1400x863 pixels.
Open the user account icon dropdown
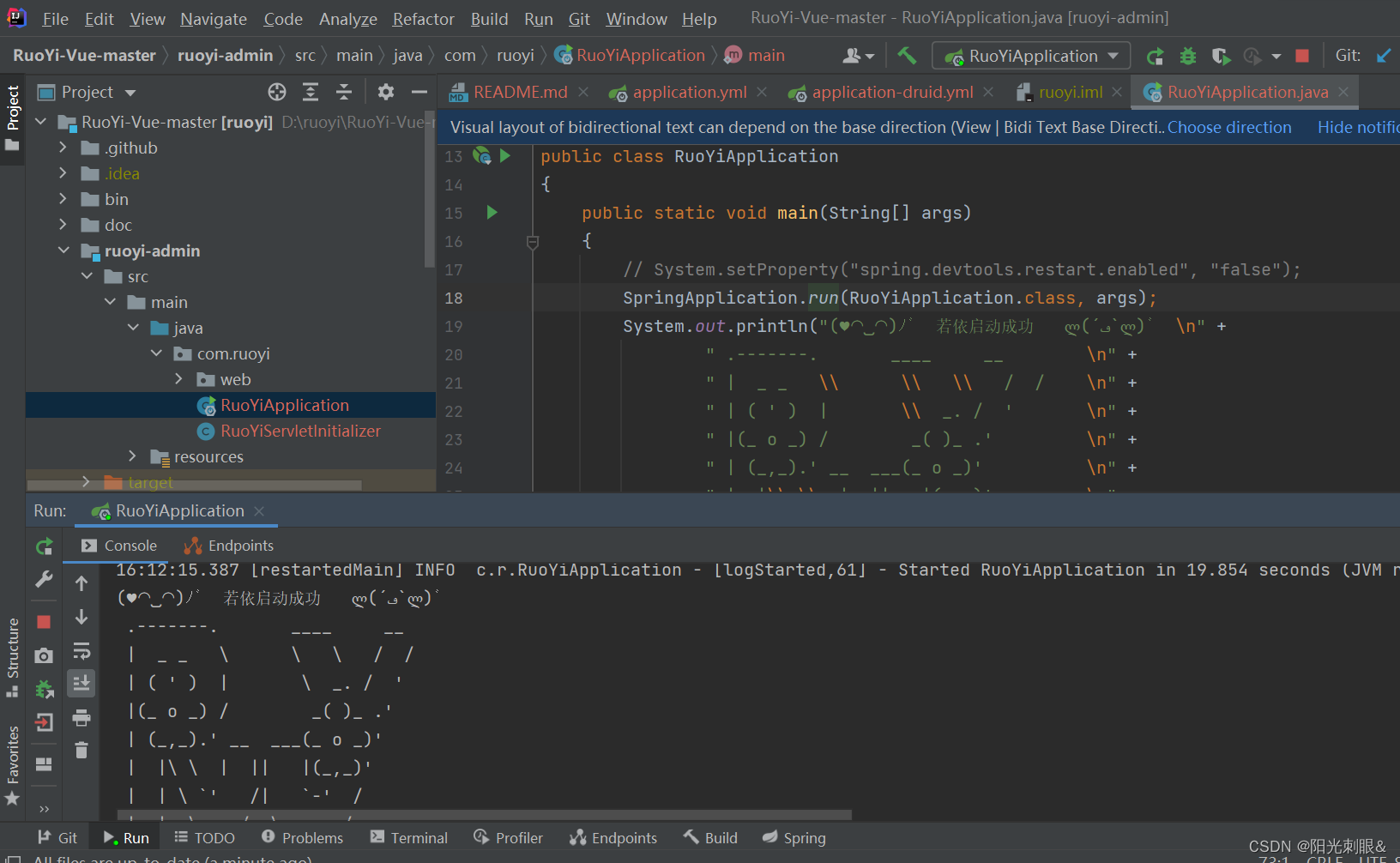click(x=859, y=56)
